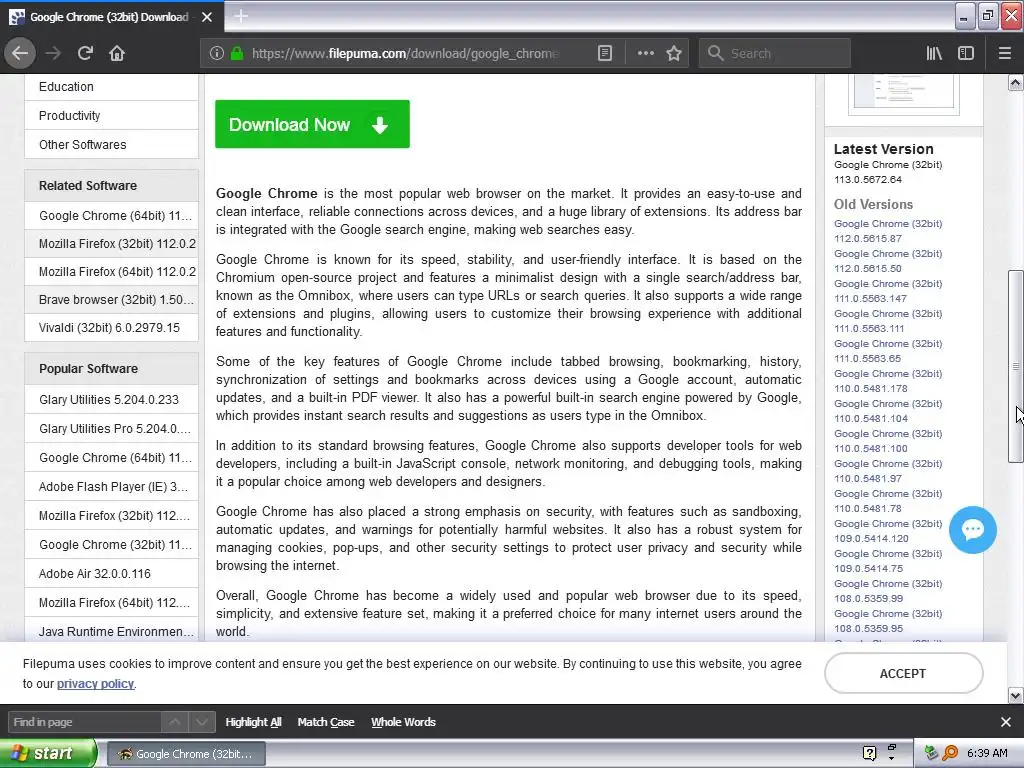Toggle Whole Words in find bar
This screenshot has height=768, width=1024.
404,722
